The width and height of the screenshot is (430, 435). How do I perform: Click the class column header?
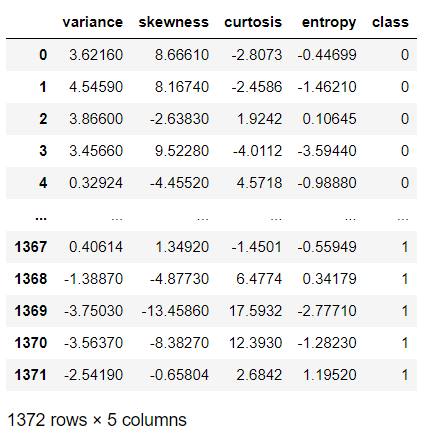click(x=390, y=22)
